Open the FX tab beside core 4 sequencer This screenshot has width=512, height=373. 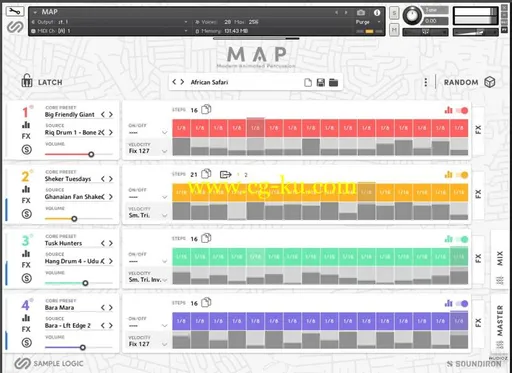(478, 323)
